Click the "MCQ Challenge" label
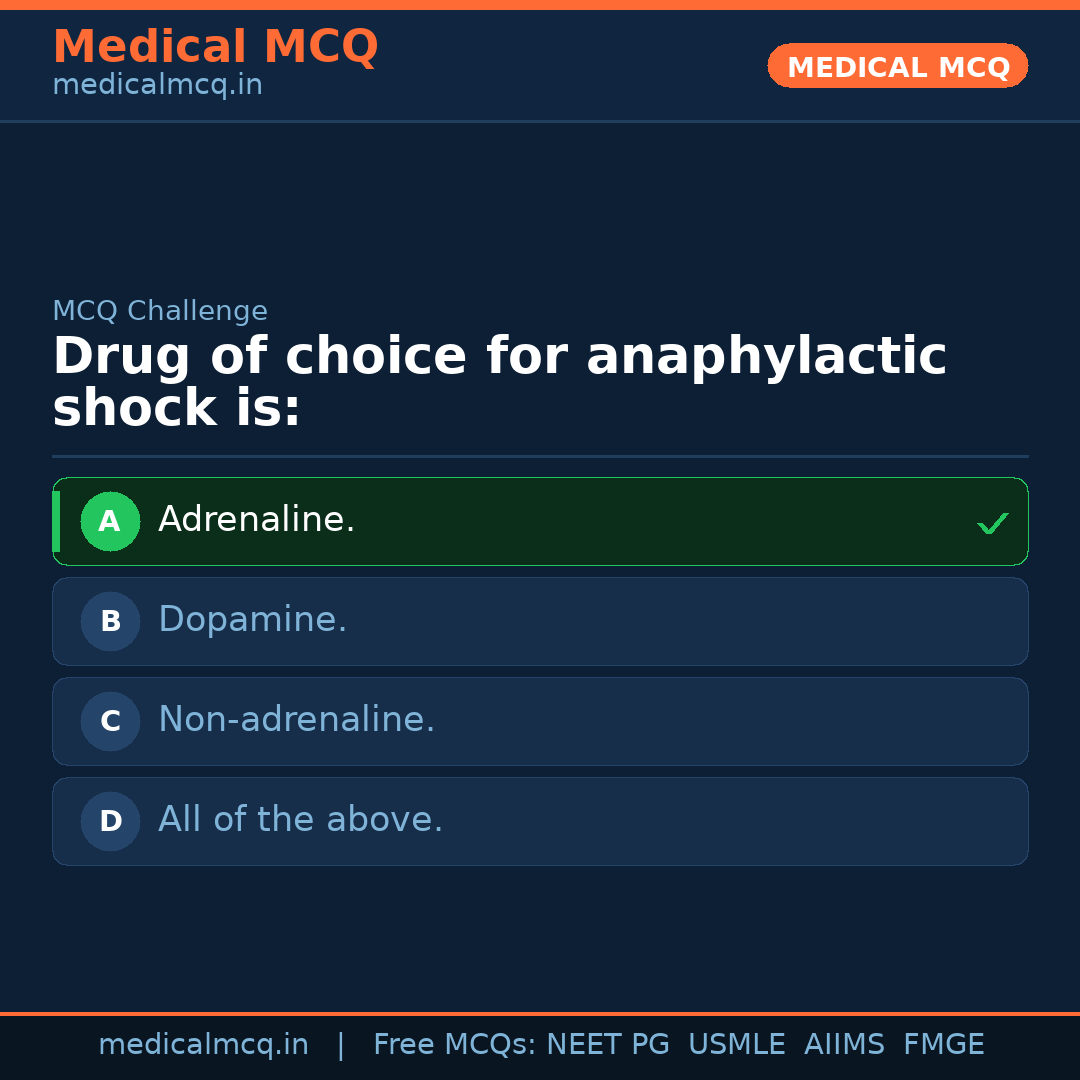The height and width of the screenshot is (1080, 1080). [160, 311]
